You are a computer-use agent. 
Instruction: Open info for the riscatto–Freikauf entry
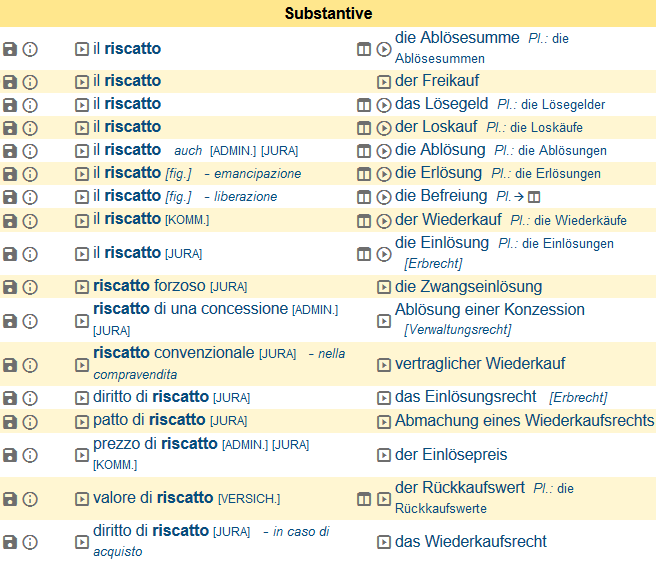click(30, 82)
